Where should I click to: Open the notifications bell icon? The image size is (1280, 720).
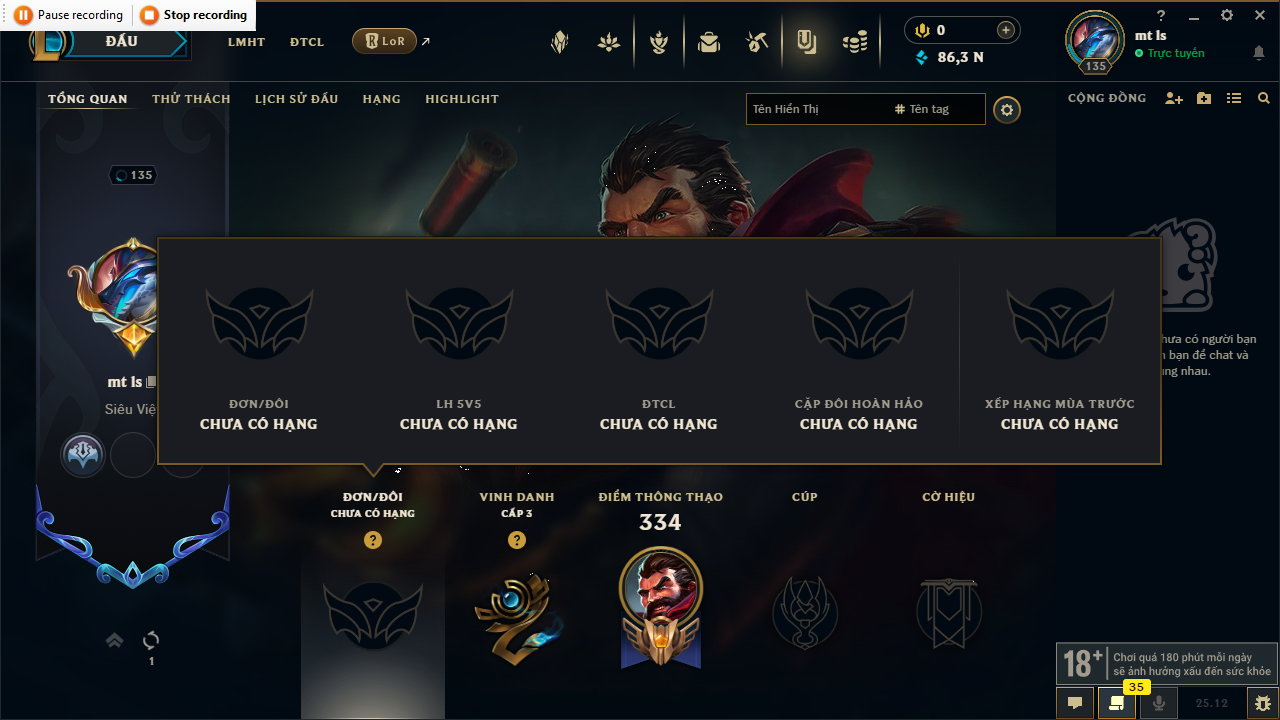point(1259,53)
